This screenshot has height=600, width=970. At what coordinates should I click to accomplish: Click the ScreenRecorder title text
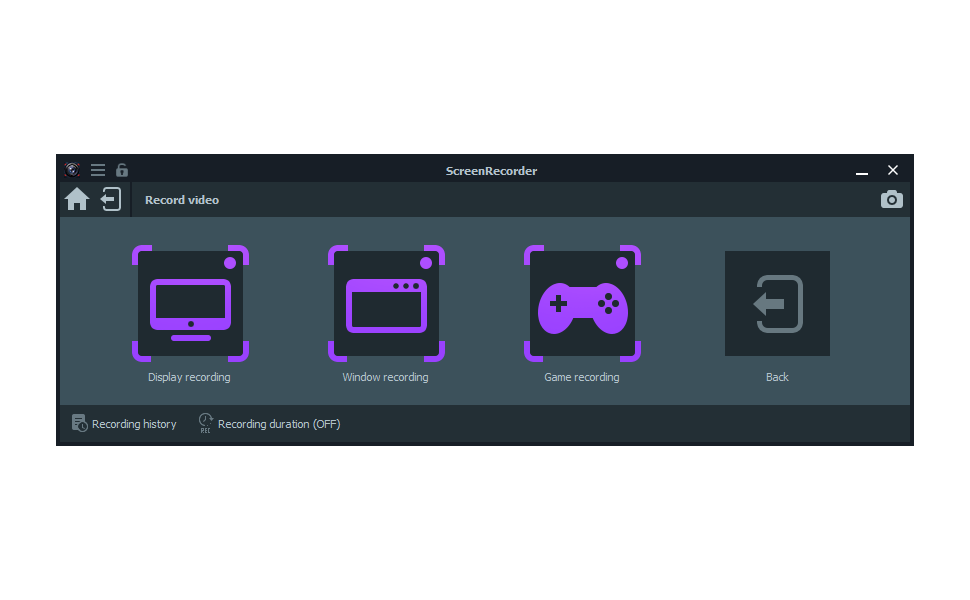click(491, 171)
